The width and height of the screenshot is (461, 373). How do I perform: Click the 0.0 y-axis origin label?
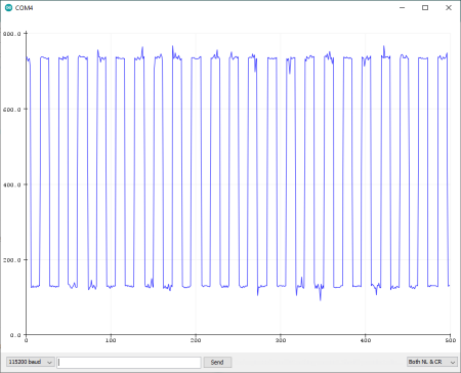16,335
